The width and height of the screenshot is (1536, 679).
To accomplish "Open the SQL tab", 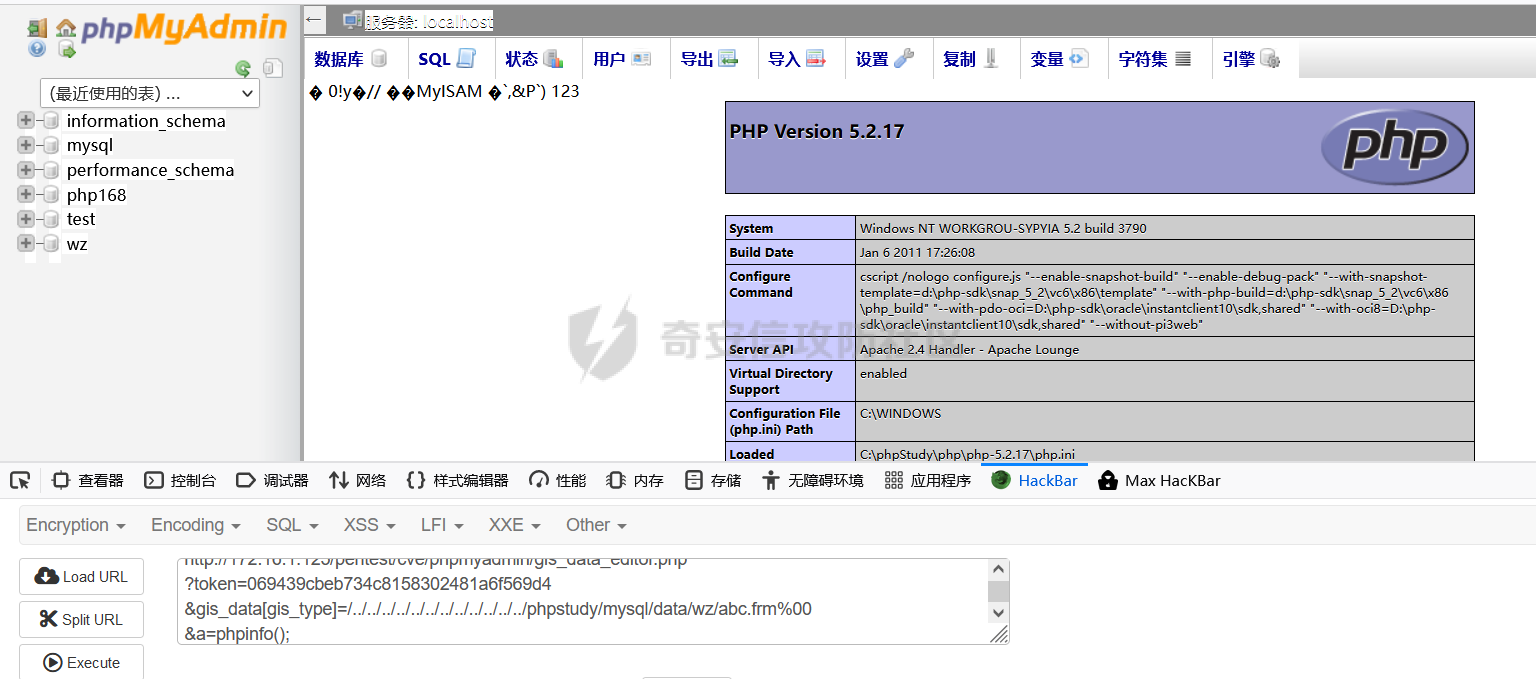I will 447,59.
